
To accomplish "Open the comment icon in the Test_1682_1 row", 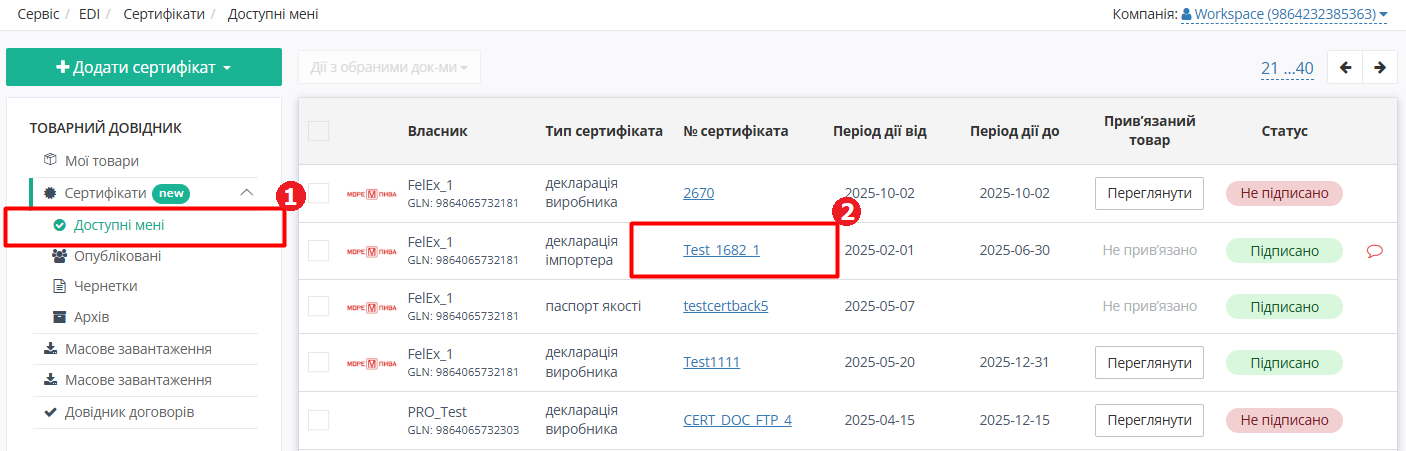I will click(1374, 251).
